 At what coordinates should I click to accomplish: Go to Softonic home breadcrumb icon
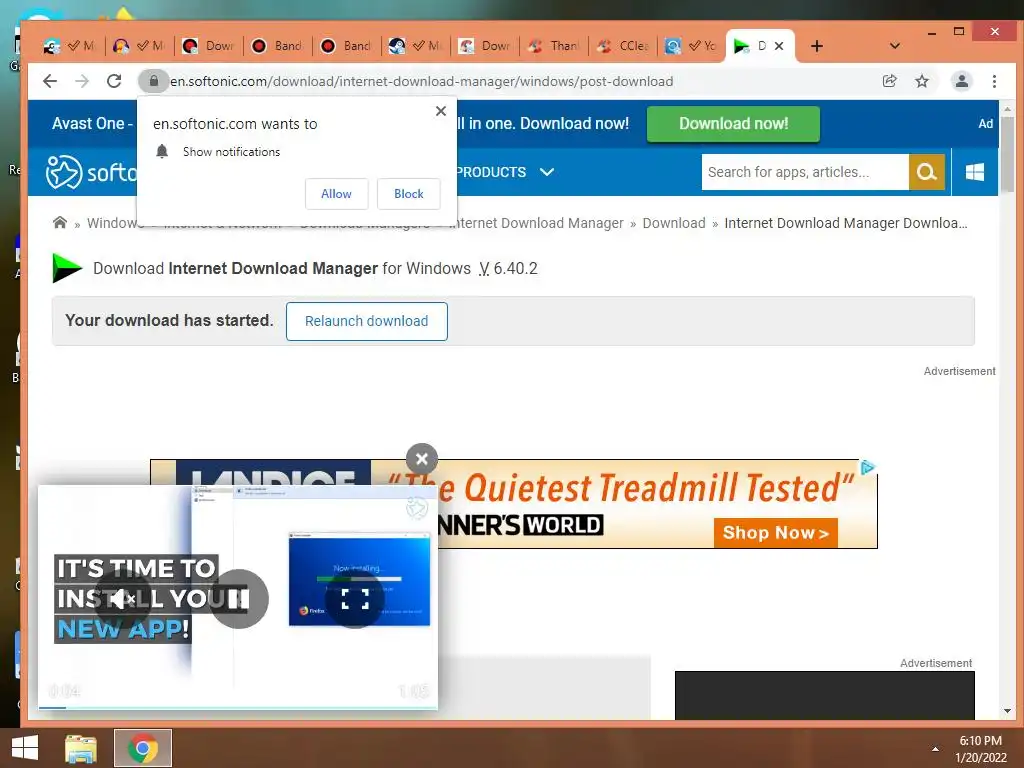pos(59,223)
